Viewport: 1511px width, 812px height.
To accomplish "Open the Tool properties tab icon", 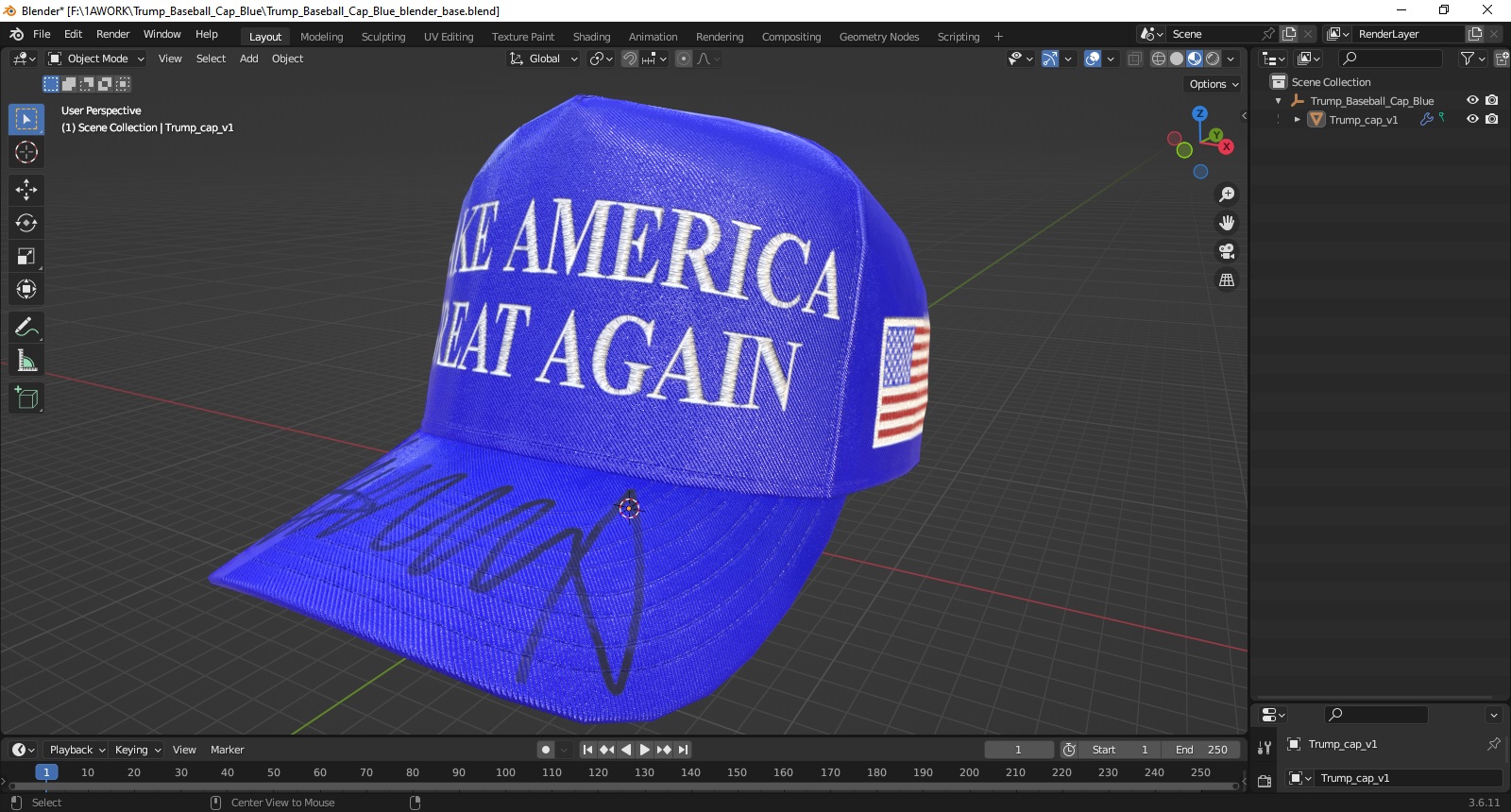I will pos(1265,747).
